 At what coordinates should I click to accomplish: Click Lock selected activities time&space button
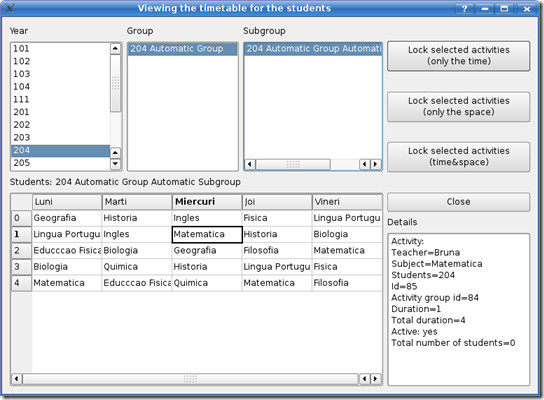[x=458, y=156]
